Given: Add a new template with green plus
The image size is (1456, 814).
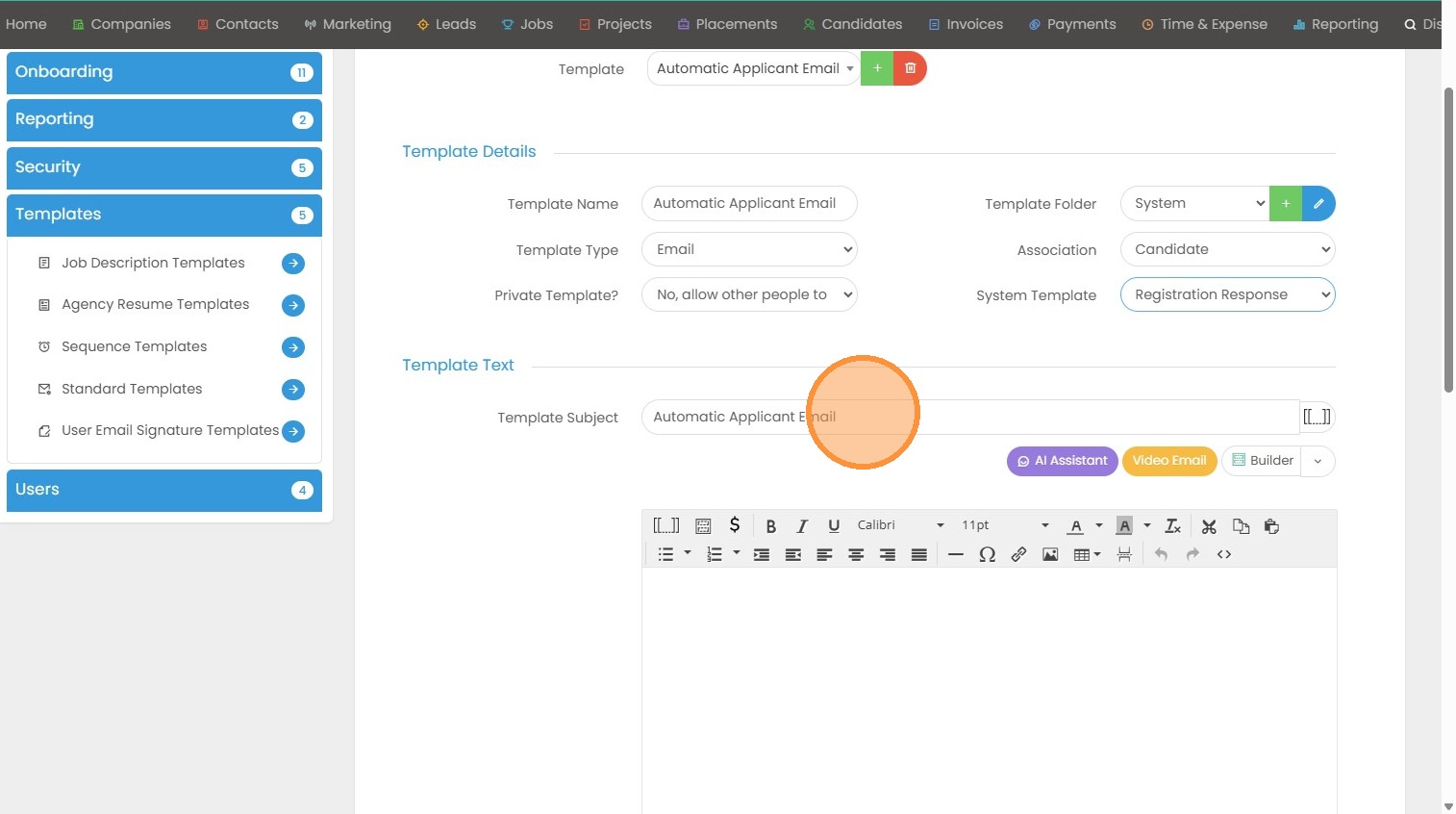Looking at the screenshot, I should tap(877, 68).
